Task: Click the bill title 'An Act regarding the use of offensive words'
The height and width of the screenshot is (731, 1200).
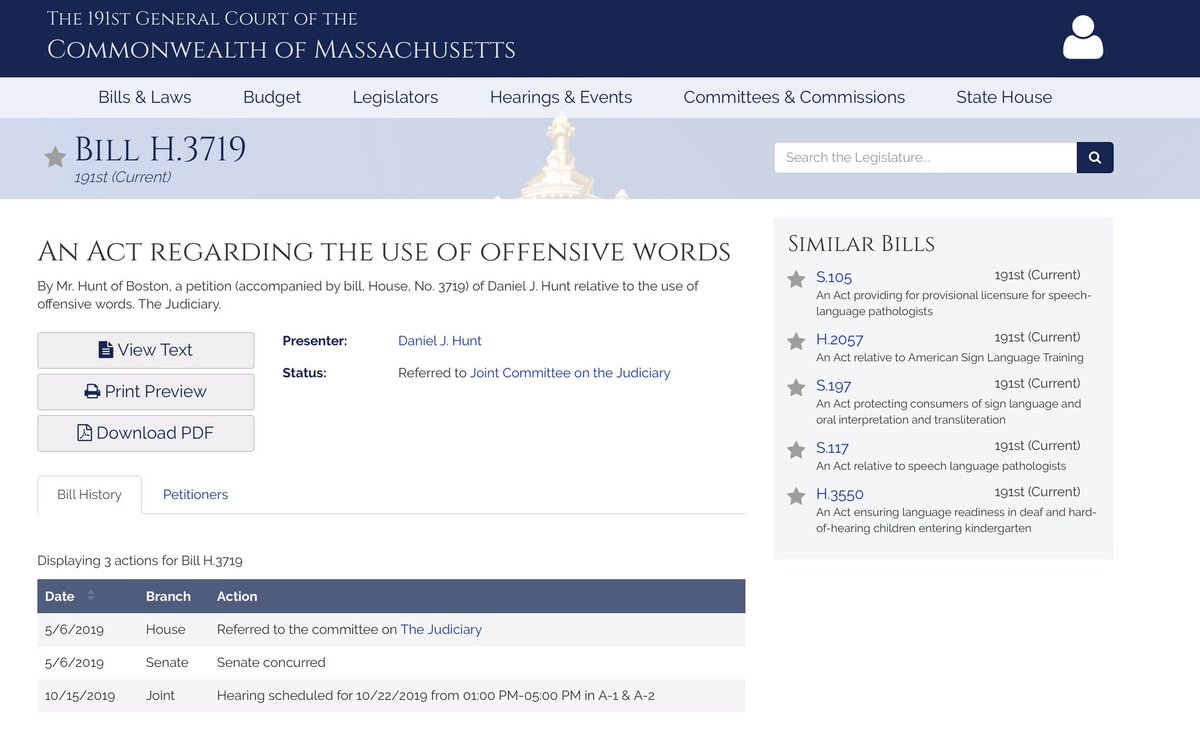Action: click(384, 252)
